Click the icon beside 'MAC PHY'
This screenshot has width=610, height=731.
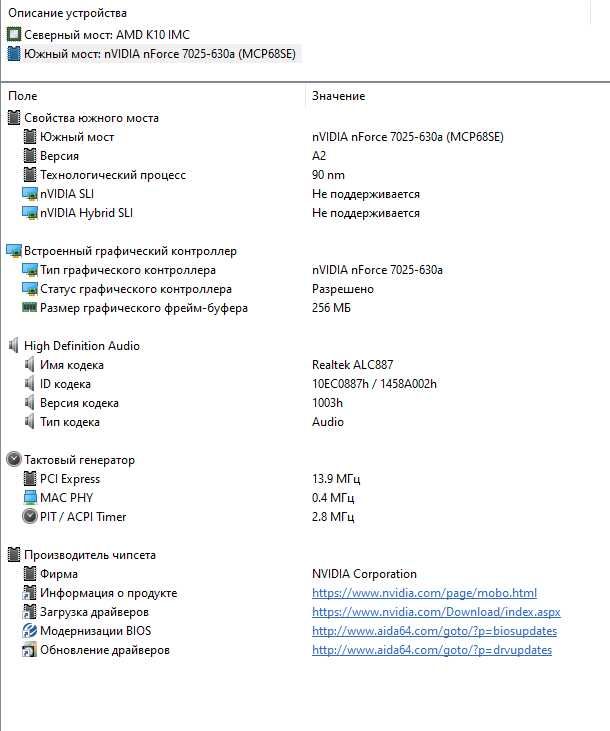(x=29, y=498)
